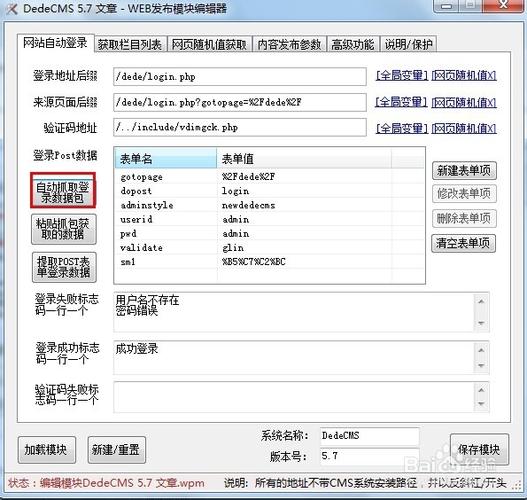Click the 验证码失败标志码 text area
Screen dimensions: 527x500
pyautogui.click(x=293, y=397)
